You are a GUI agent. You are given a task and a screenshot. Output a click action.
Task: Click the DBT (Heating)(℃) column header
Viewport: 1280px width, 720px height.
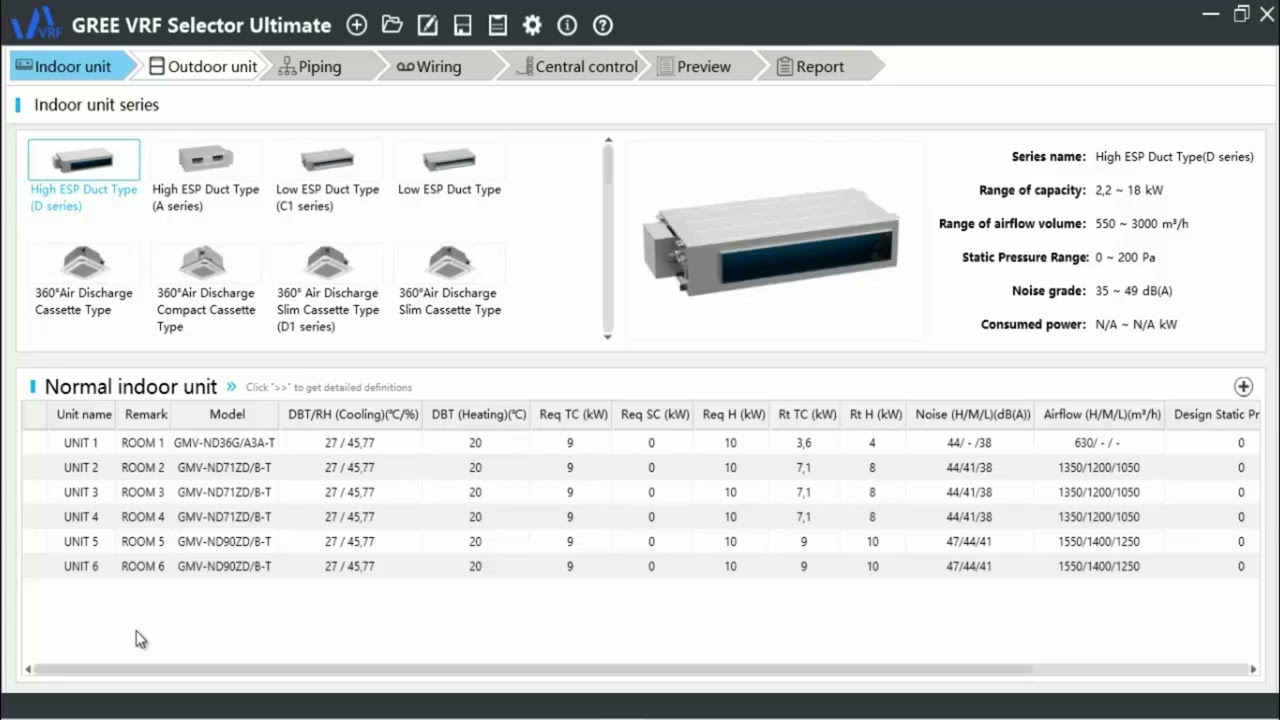[479, 414]
